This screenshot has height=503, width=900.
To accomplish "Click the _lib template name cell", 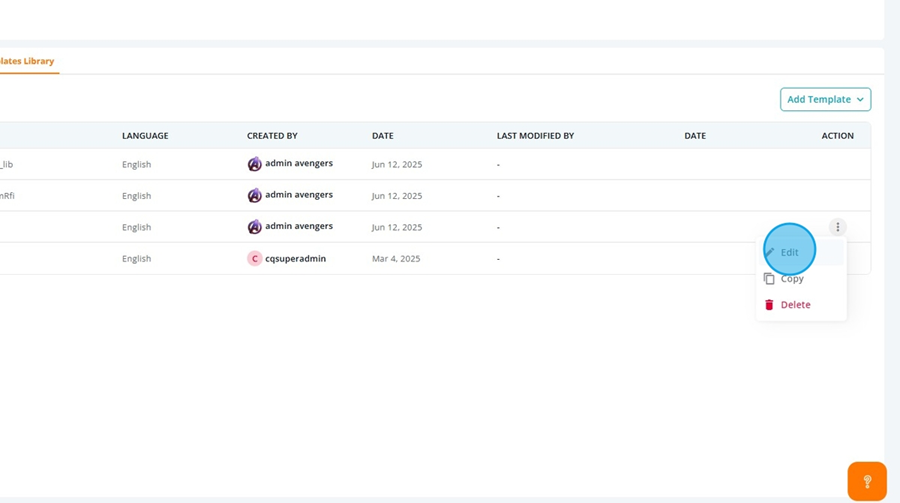I will coord(6,164).
